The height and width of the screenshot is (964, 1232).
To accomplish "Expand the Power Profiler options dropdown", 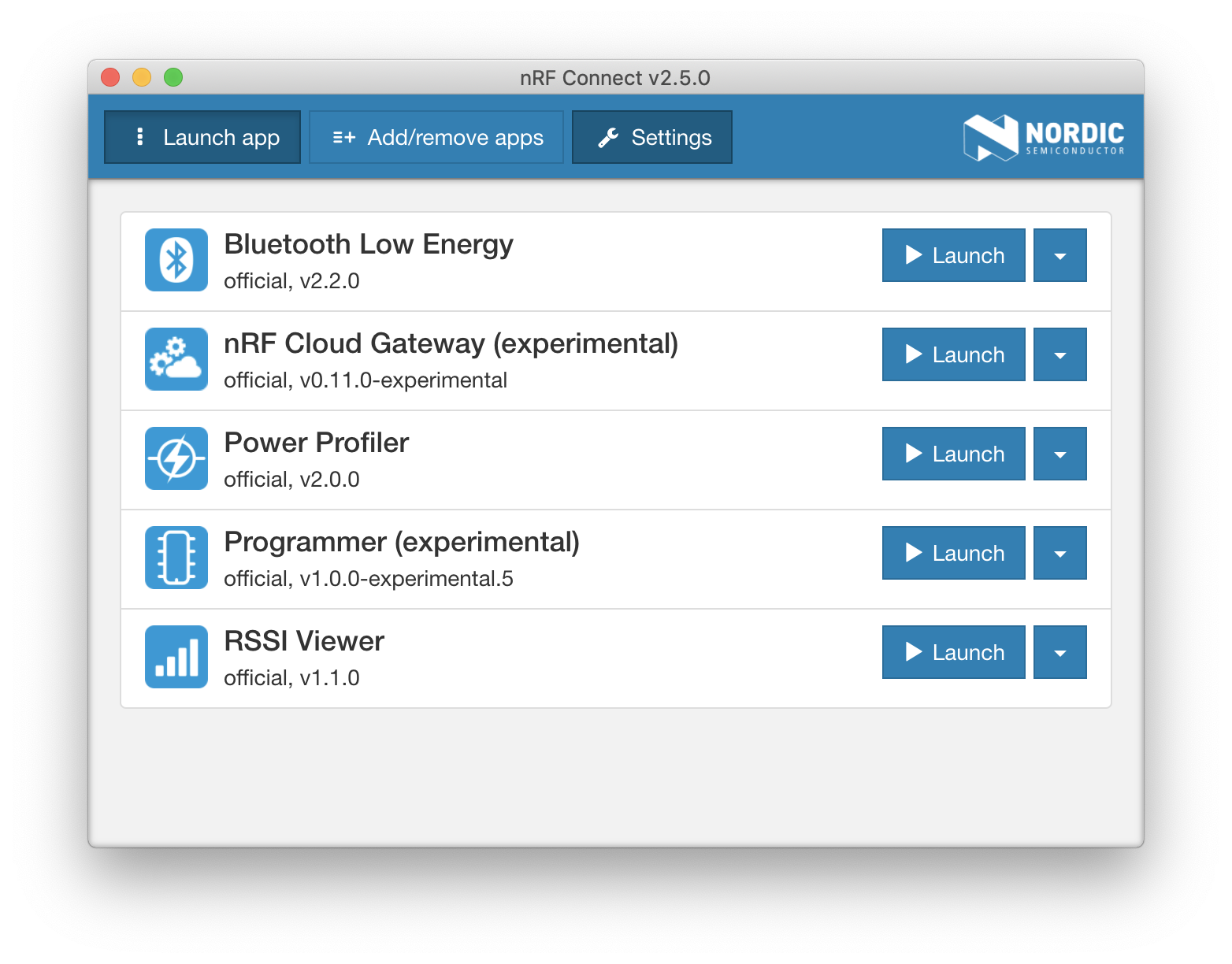I will coord(1059,454).
